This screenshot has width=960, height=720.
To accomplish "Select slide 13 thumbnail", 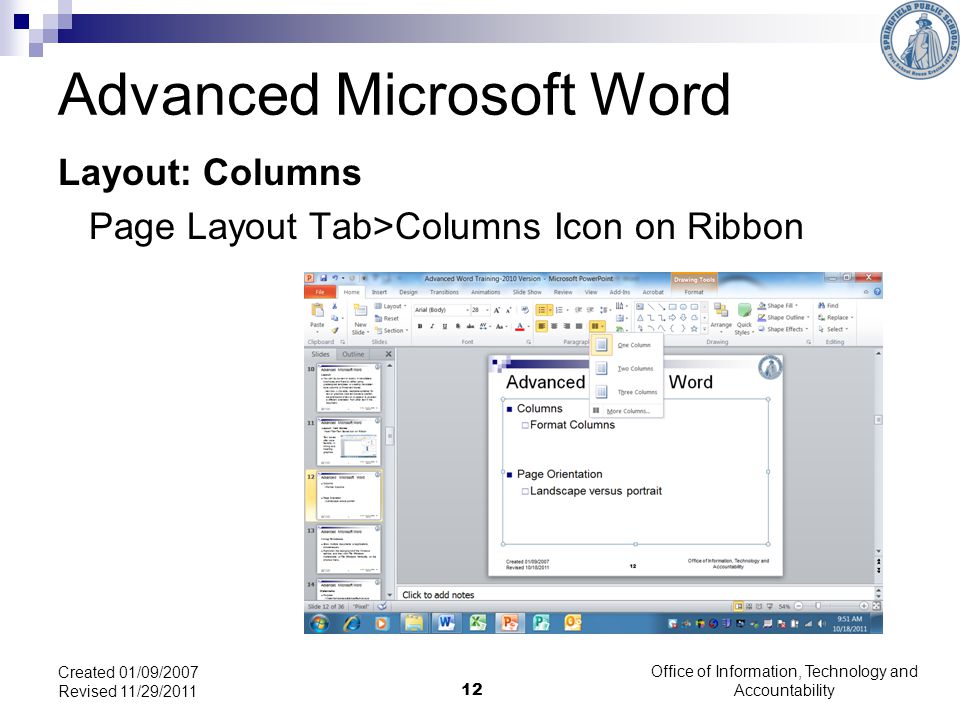I will [x=348, y=549].
